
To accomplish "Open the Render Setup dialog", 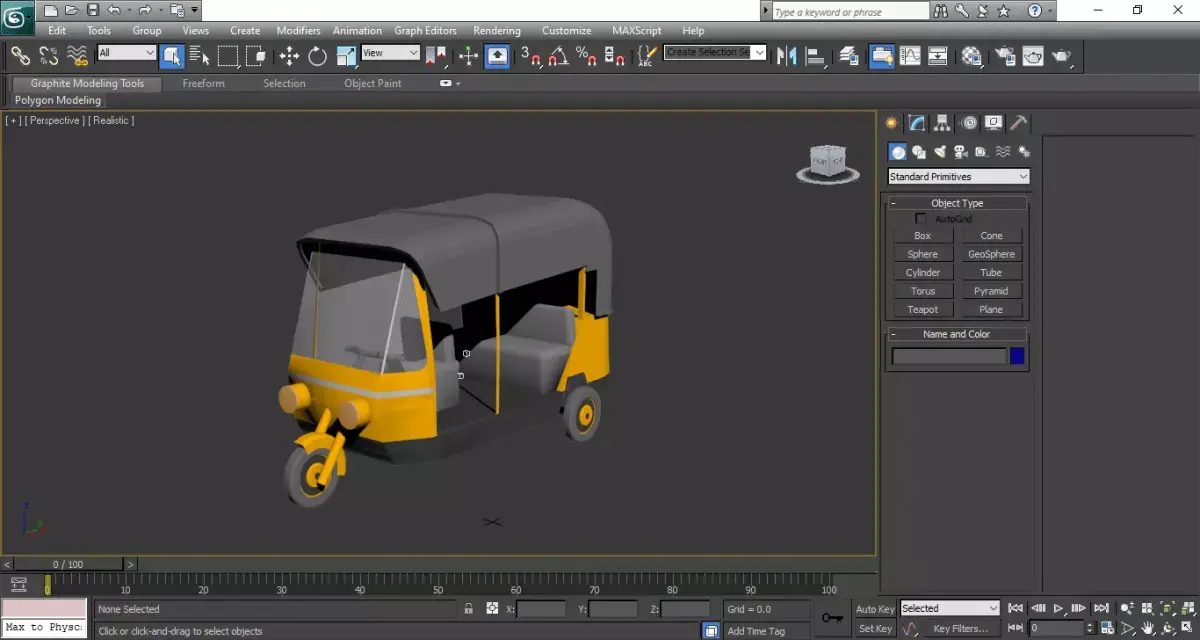I will click(x=1005, y=55).
